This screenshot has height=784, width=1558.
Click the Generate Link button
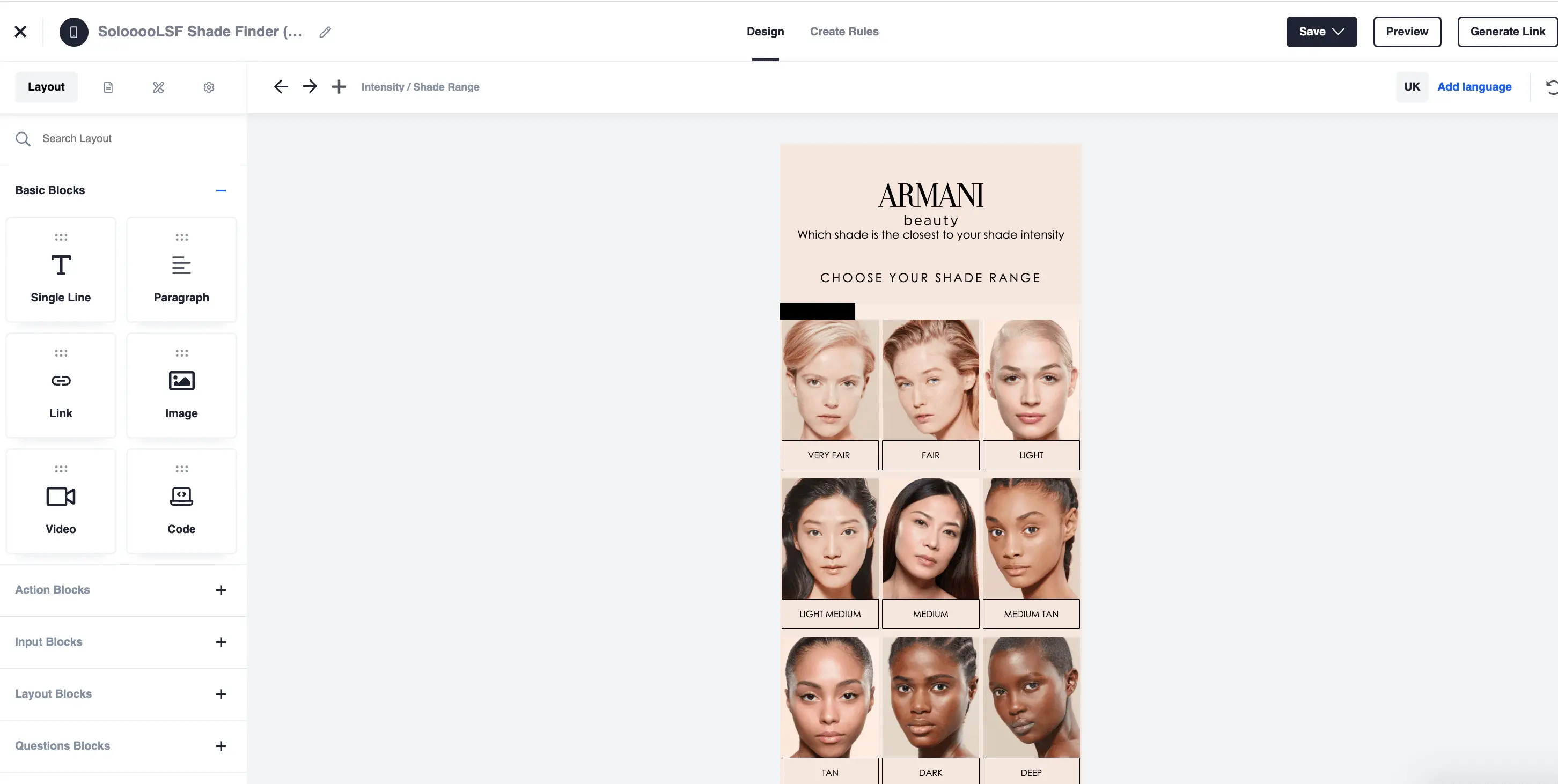tap(1507, 32)
